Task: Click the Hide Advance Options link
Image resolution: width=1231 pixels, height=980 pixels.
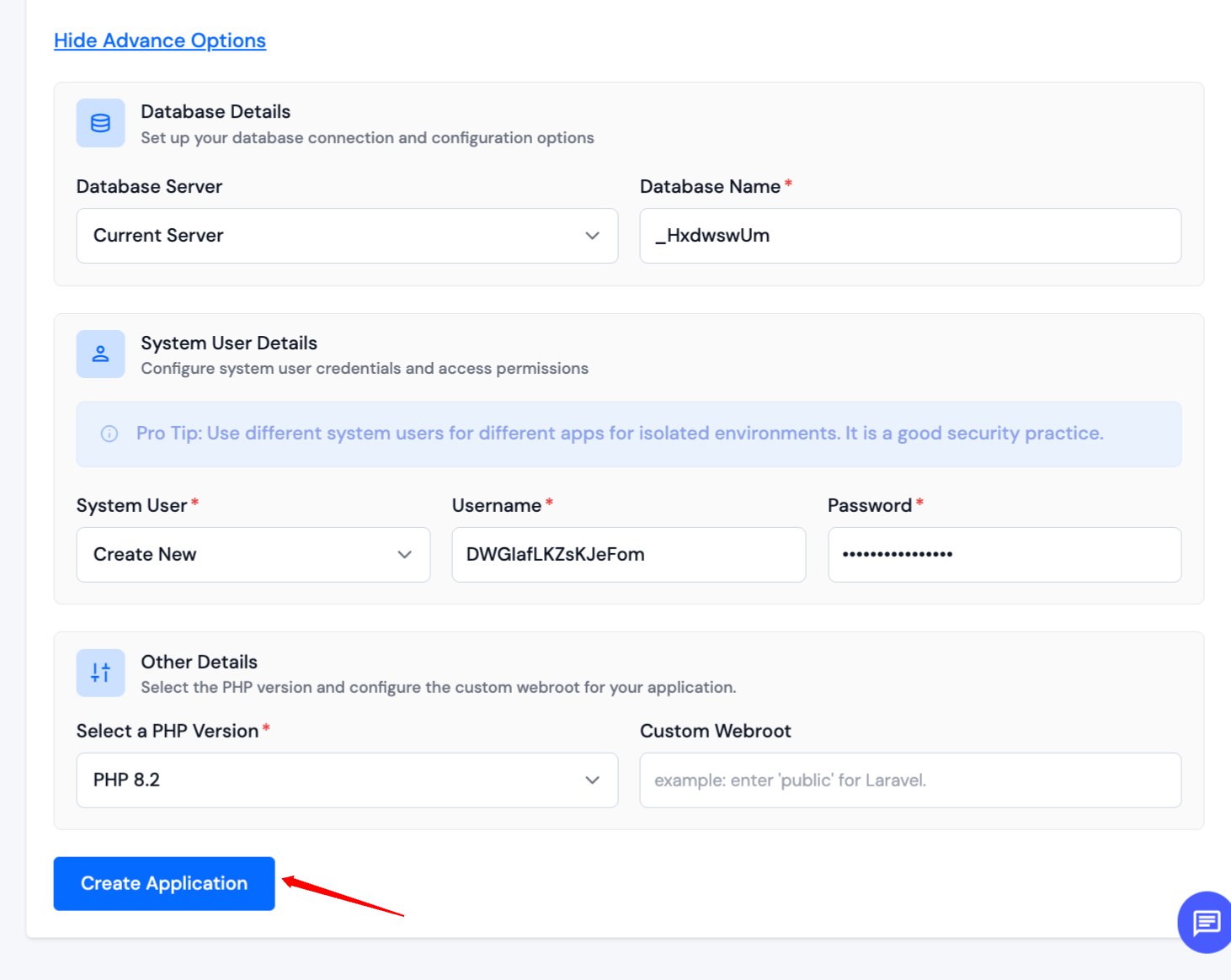Action: pyautogui.click(x=159, y=40)
